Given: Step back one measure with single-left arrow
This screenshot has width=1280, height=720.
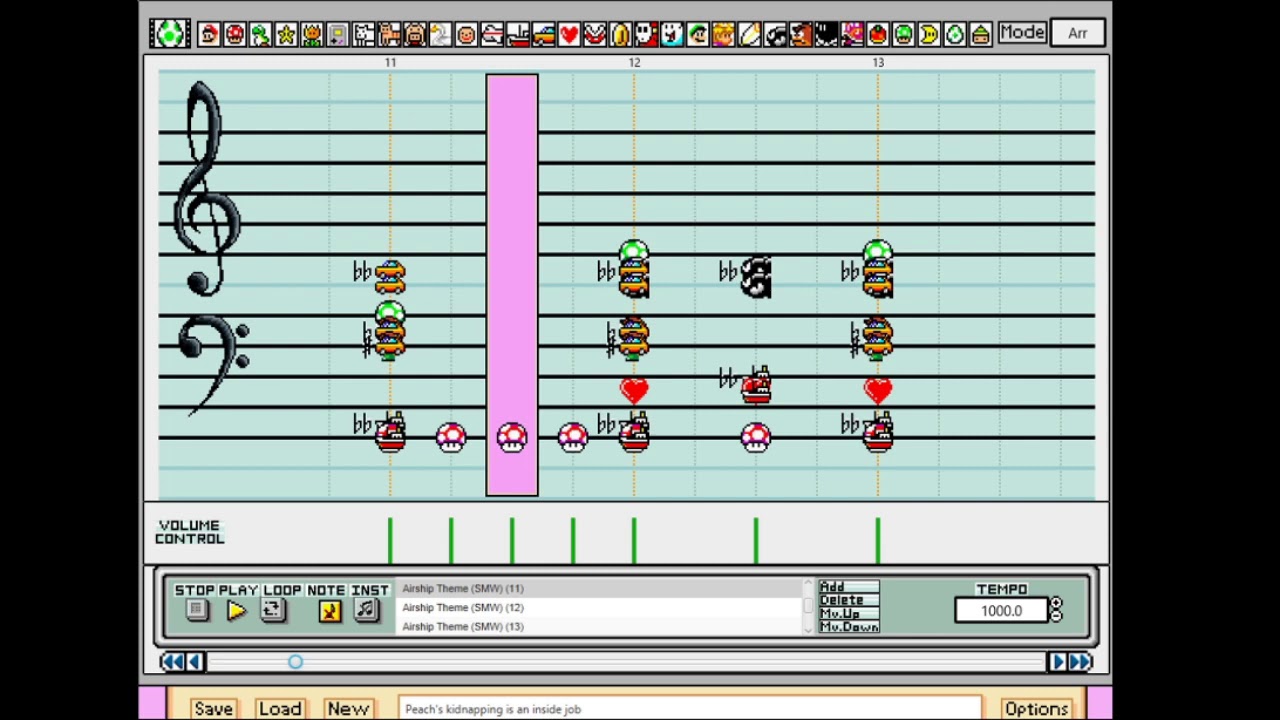Looking at the screenshot, I should (x=195, y=661).
